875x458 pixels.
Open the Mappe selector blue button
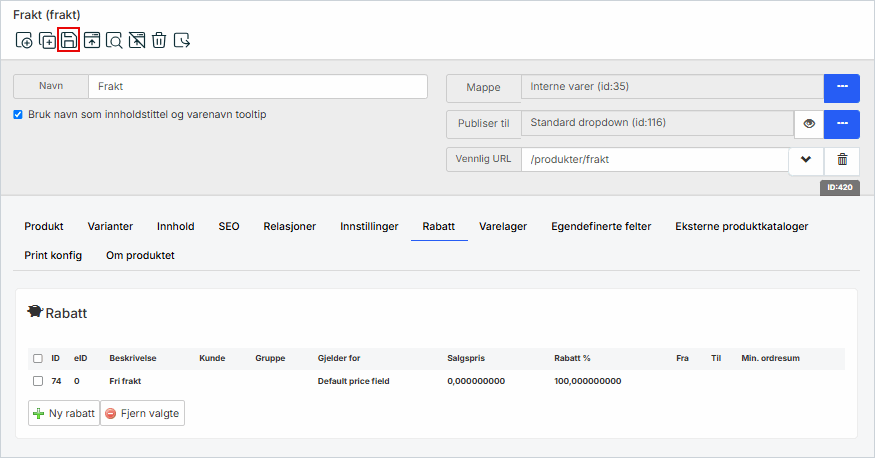[x=842, y=88]
